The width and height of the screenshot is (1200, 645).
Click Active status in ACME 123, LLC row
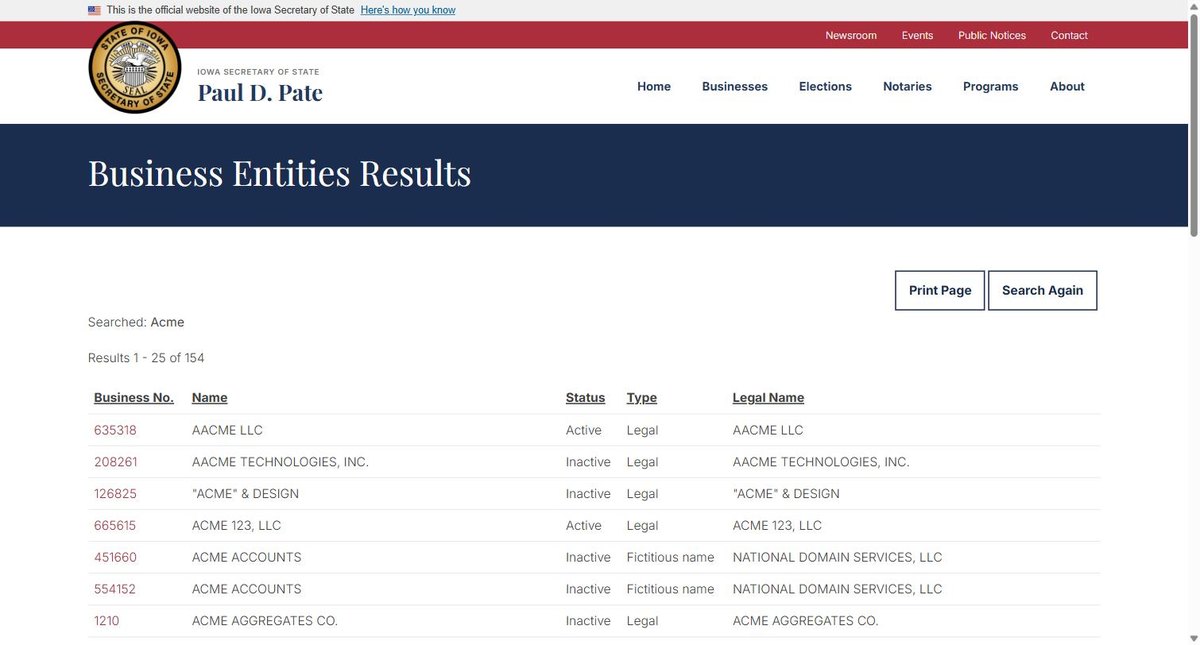click(x=584, y=525)
